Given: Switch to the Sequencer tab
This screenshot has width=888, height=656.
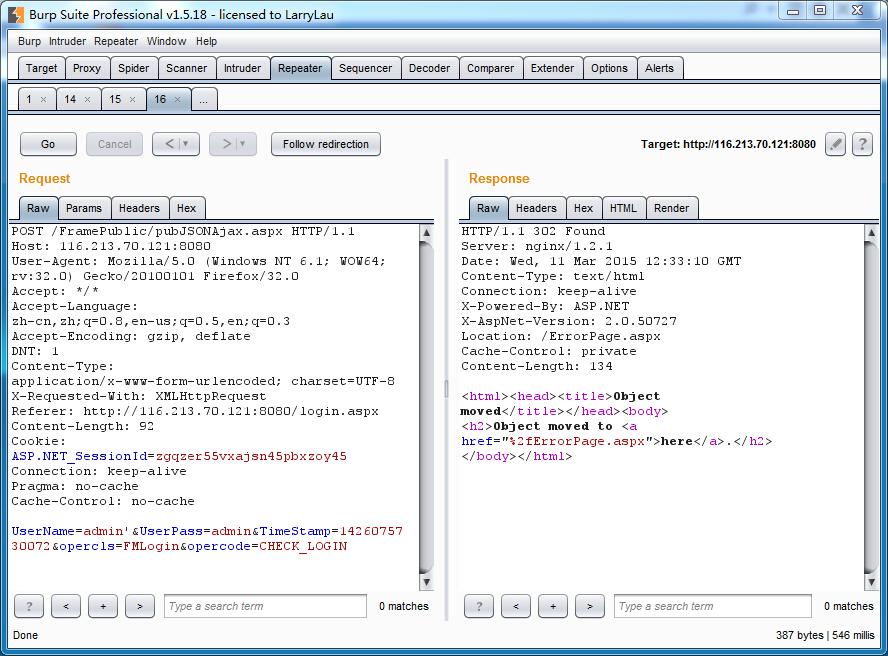Looking at the screenshot, I should (x=365, y=68).
